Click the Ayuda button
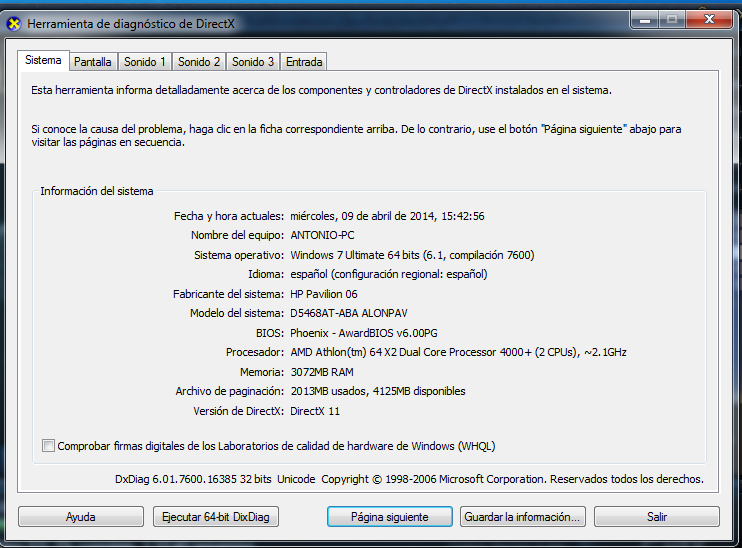The width and height of the screenshot is (742, 548). 80,517
